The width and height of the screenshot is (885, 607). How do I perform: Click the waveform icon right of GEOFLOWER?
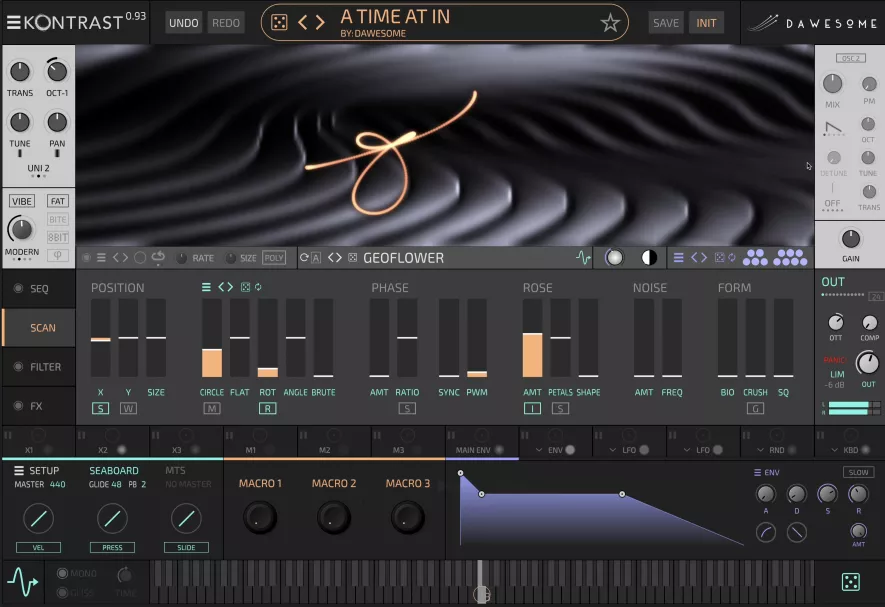[x=584, y=258]
